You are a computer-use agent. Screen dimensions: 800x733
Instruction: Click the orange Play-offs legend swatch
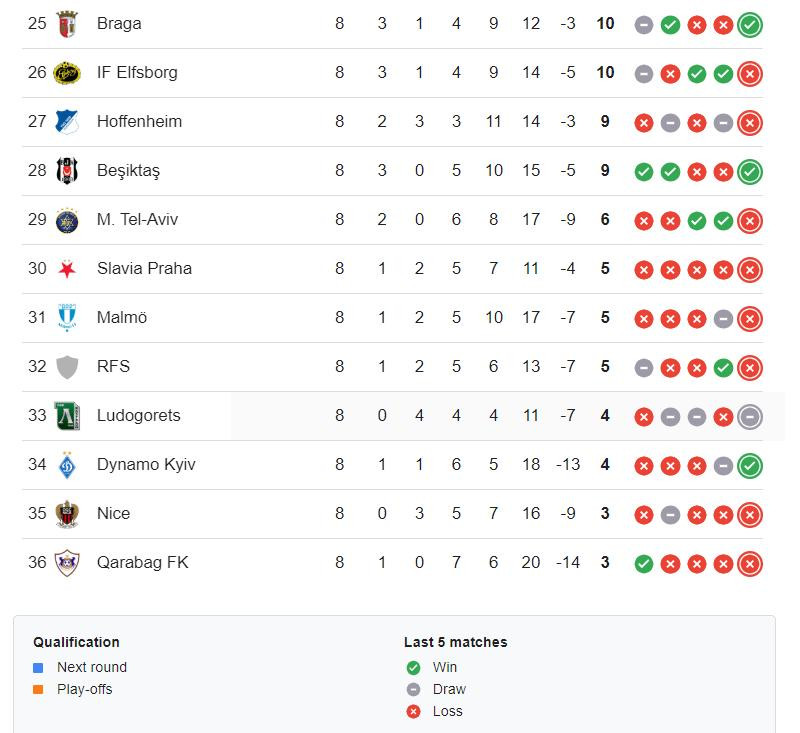[x=38, y=690]
